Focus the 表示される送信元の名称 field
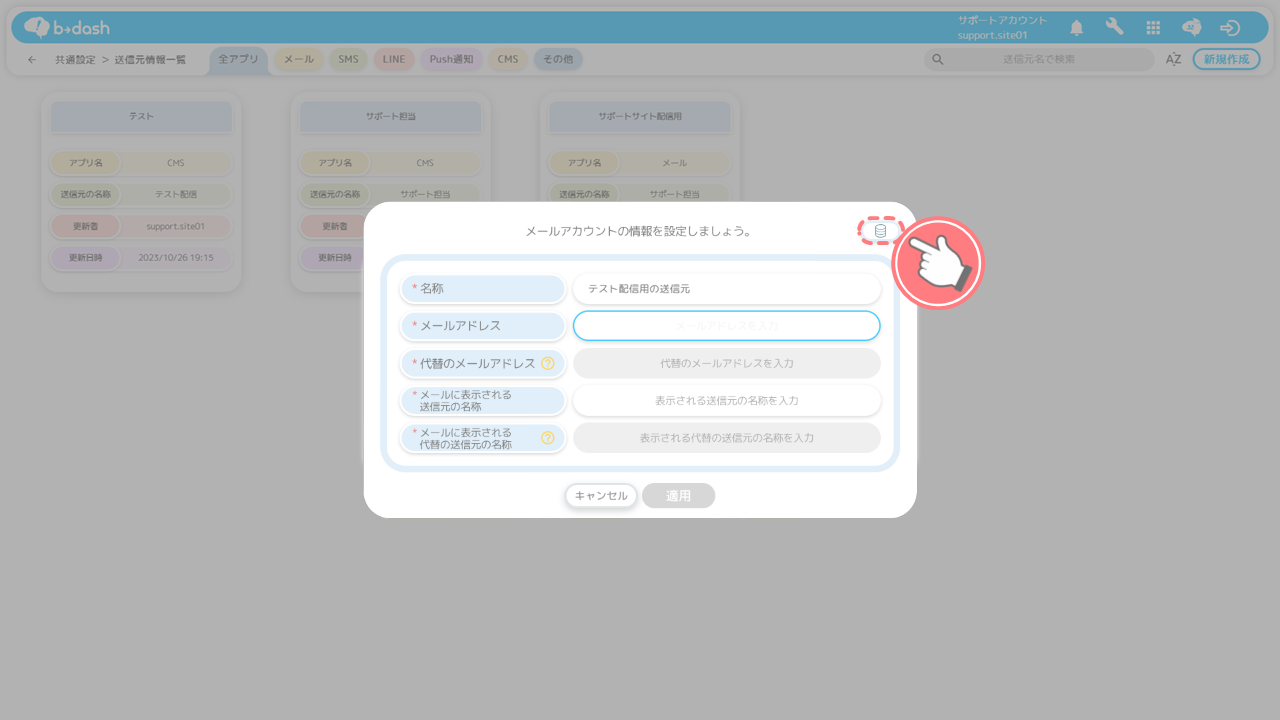 tap(727, 400)
